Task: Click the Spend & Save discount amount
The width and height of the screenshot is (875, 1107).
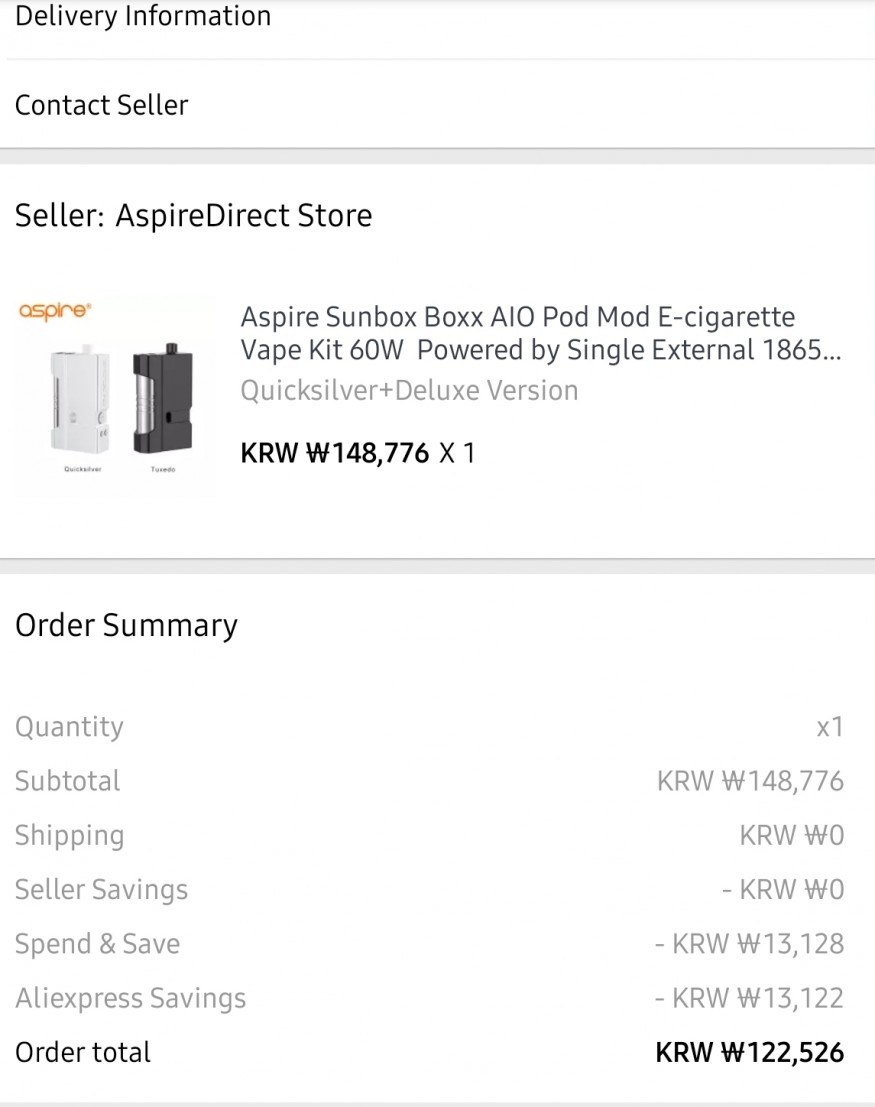Action: point(750,944)
